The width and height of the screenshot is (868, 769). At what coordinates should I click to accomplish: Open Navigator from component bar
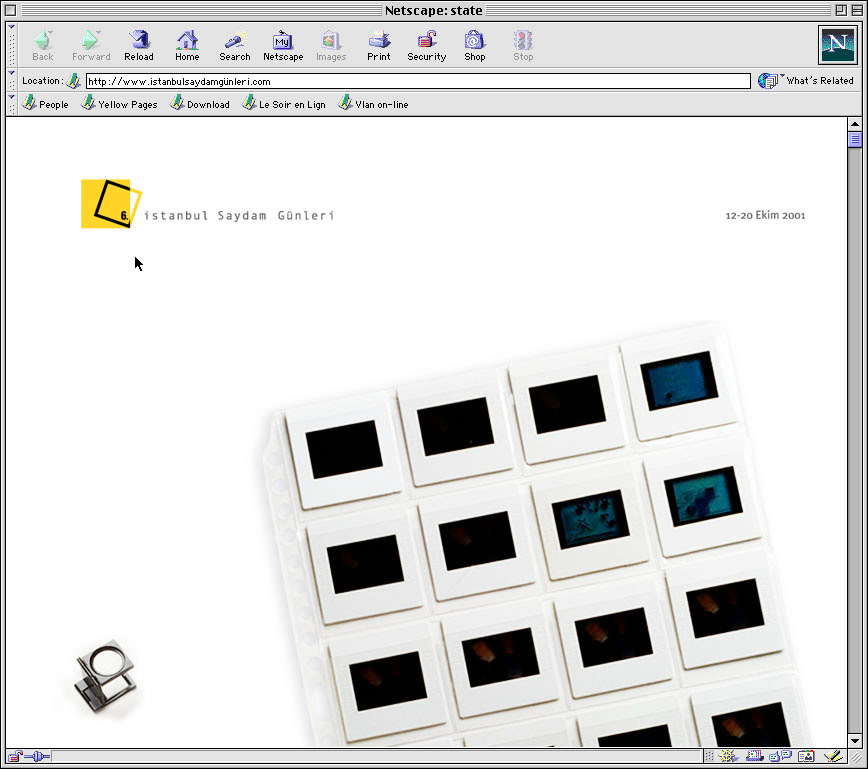pos(729,756)
